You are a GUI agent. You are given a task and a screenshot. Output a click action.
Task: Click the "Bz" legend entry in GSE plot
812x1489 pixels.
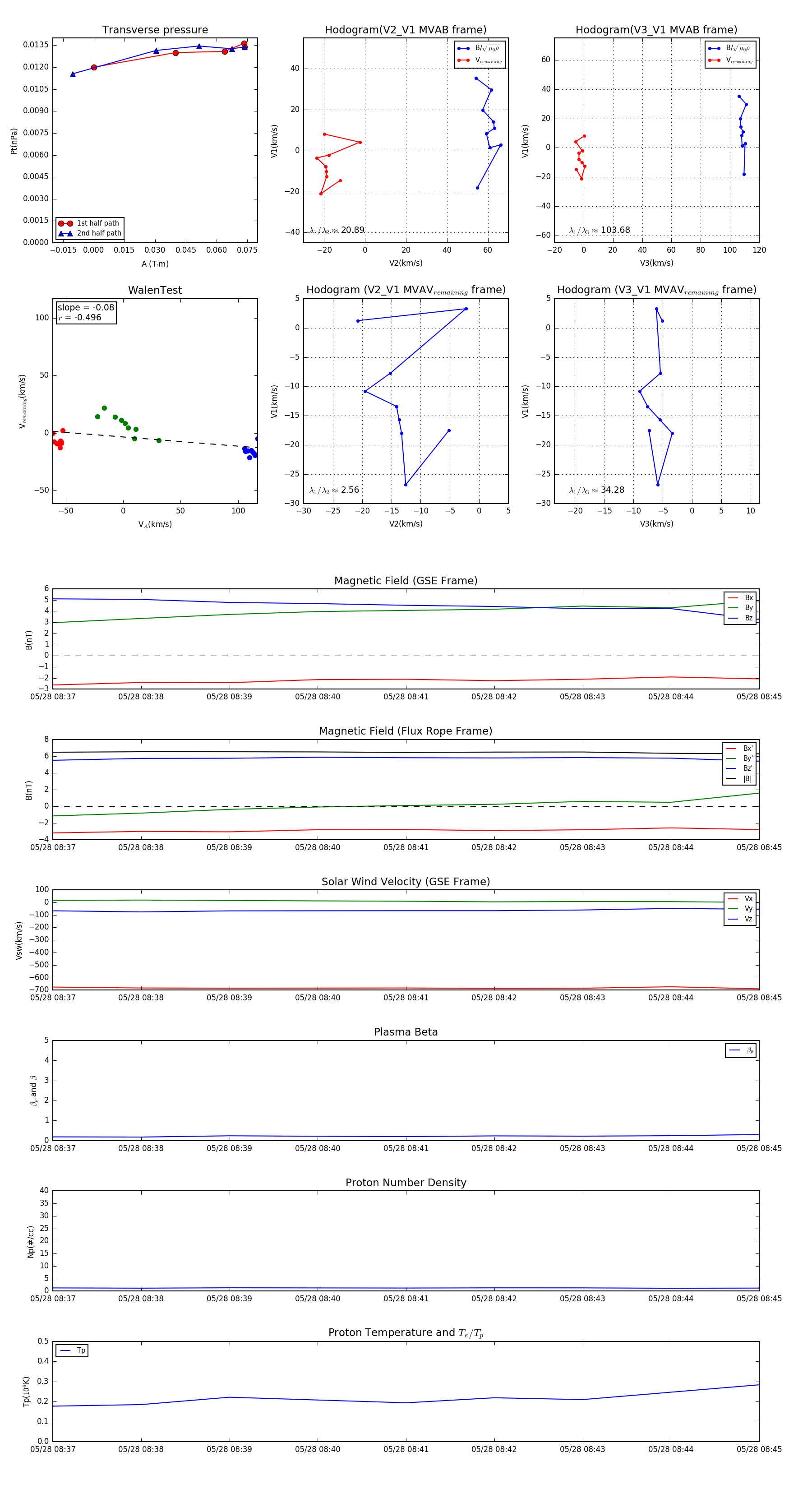(740, 618)
